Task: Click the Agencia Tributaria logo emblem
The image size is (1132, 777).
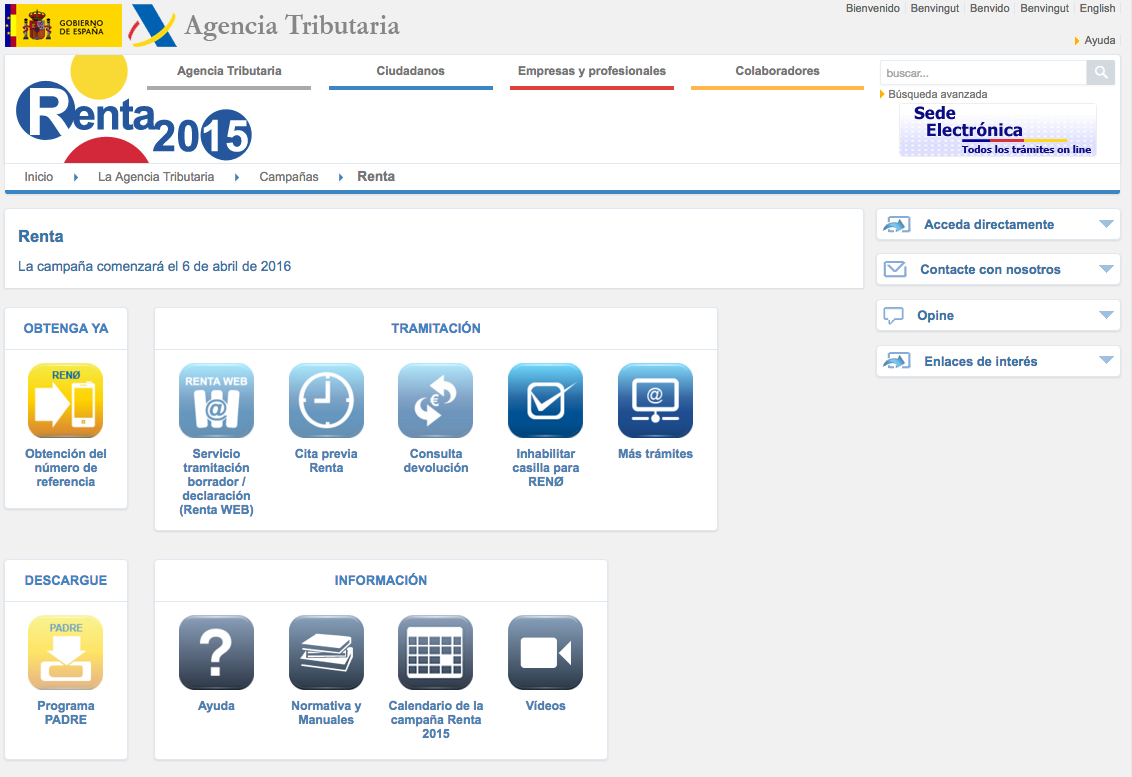Action: tap(153, 26)
